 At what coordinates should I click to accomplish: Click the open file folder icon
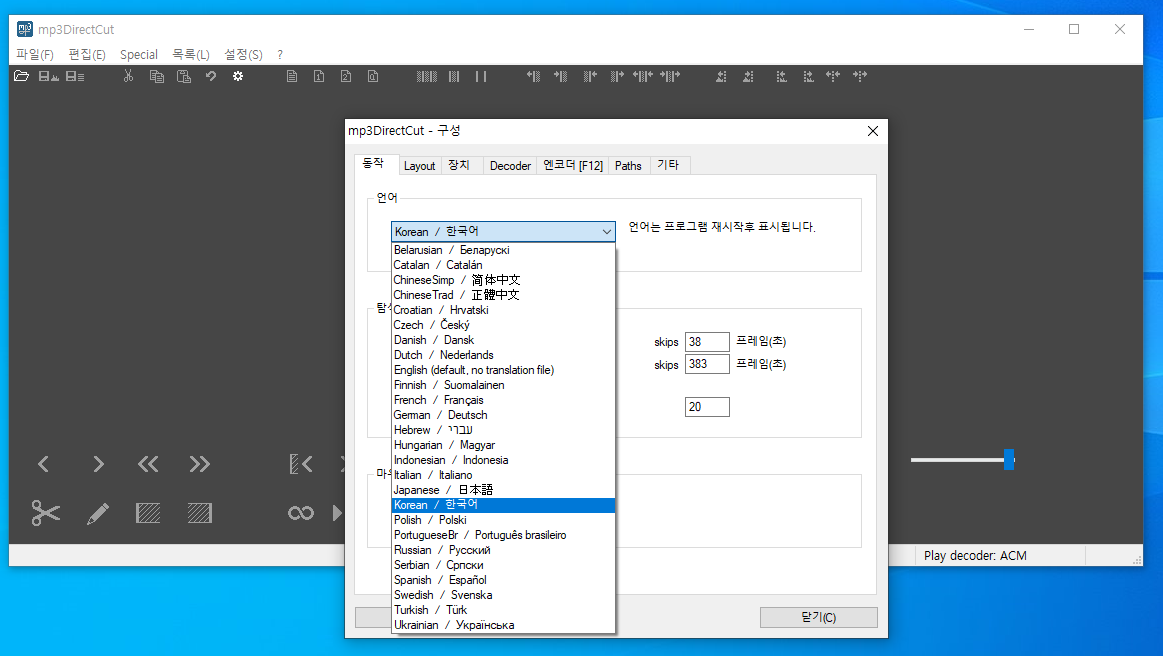[x=22, y=76]
